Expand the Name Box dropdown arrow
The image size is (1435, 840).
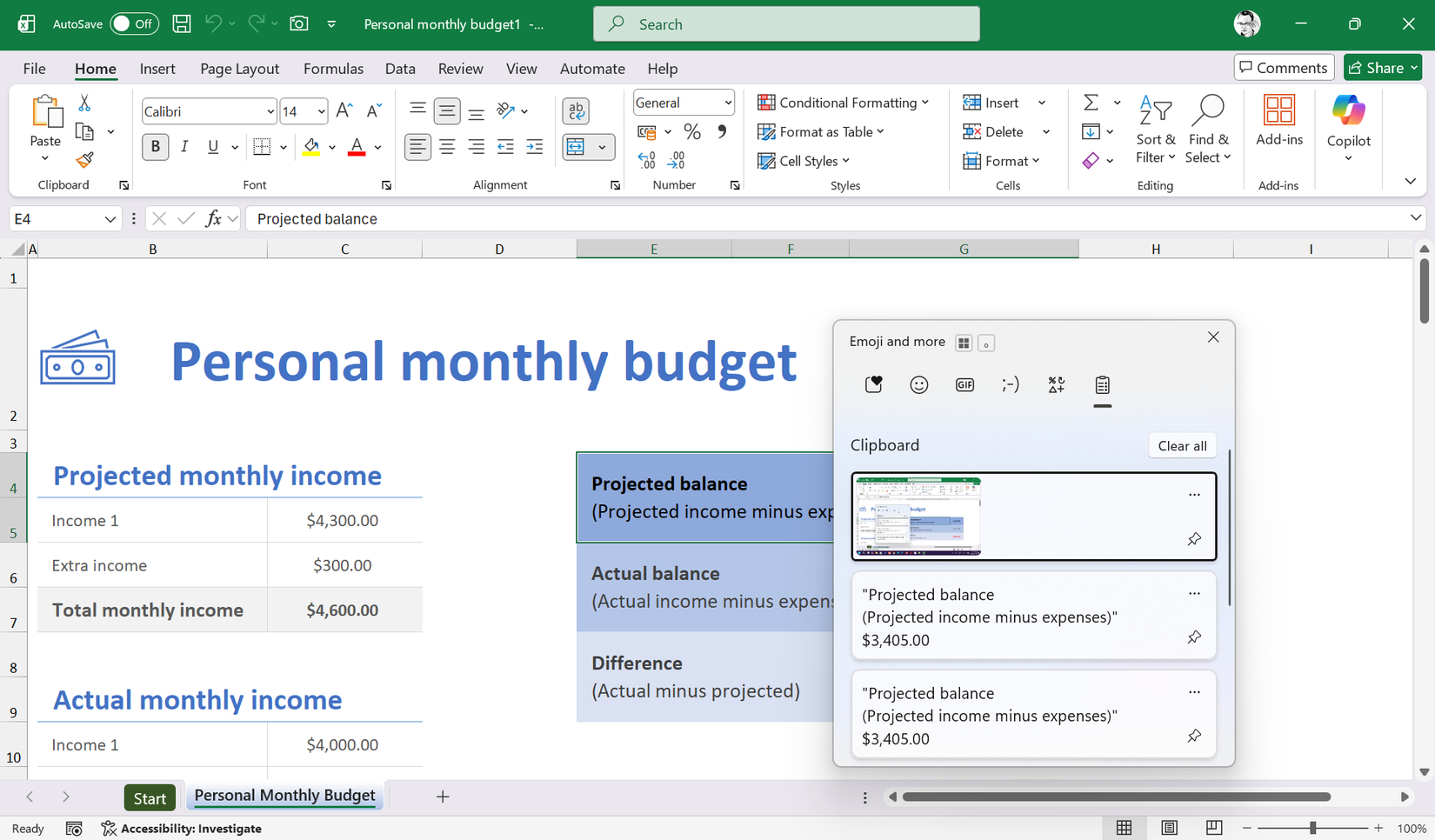click(x=110, y=219)
